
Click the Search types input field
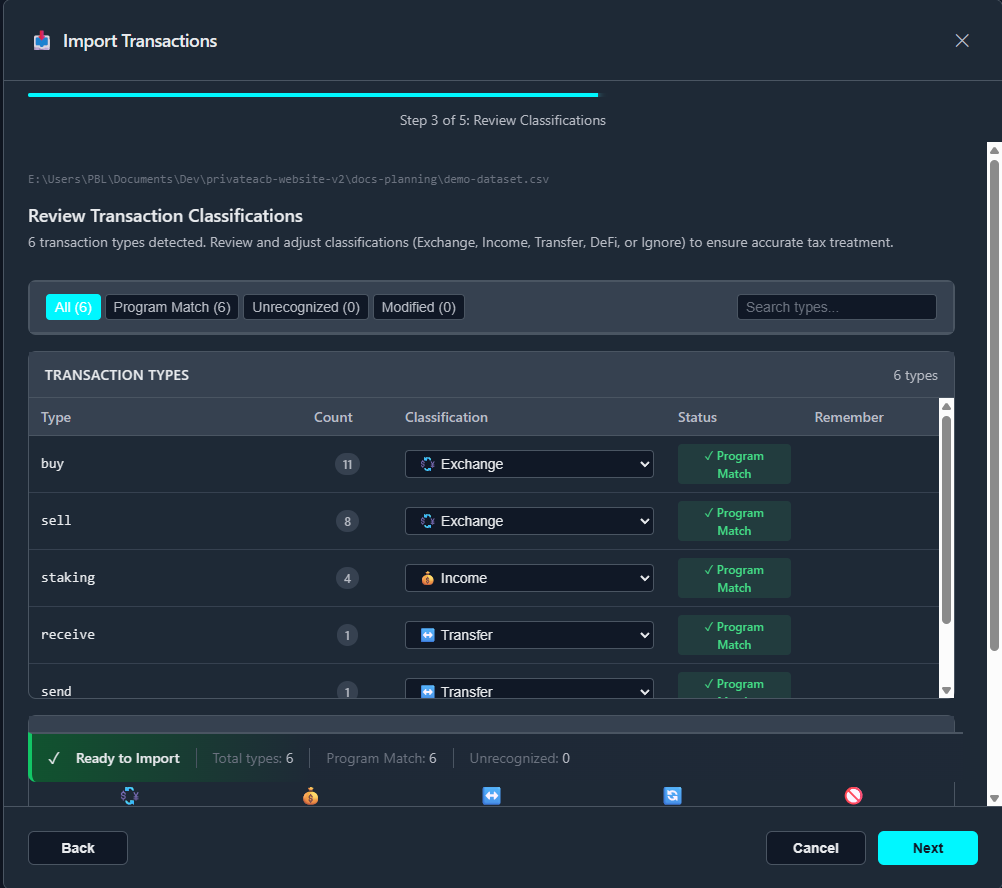pyautogui.click(x=836, y=307)
